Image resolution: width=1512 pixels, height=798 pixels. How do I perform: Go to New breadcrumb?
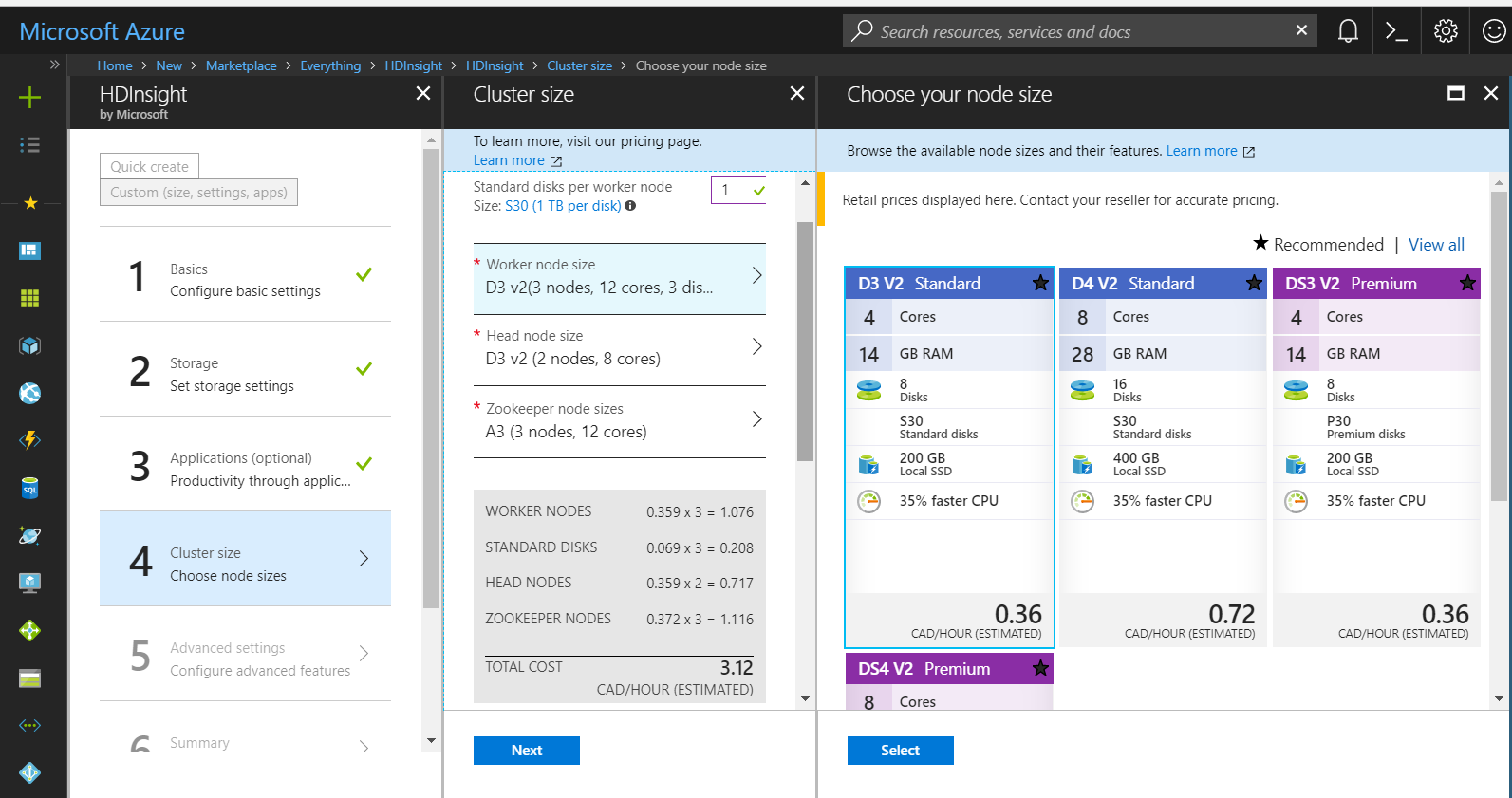169,65
